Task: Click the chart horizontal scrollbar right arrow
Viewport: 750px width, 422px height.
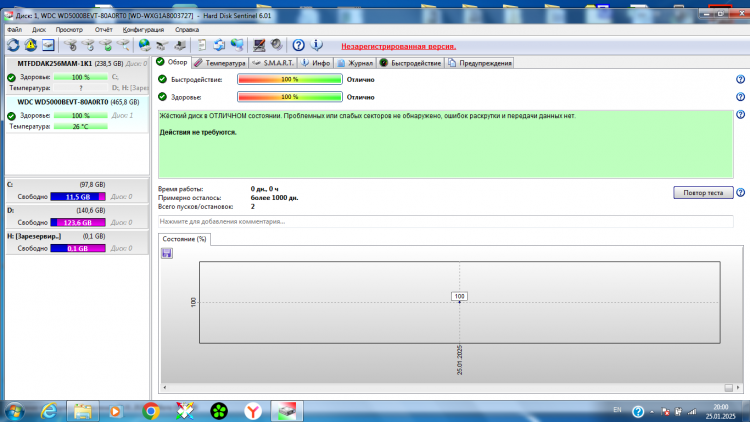Action: pyautogui.click(x=738, y=388)
